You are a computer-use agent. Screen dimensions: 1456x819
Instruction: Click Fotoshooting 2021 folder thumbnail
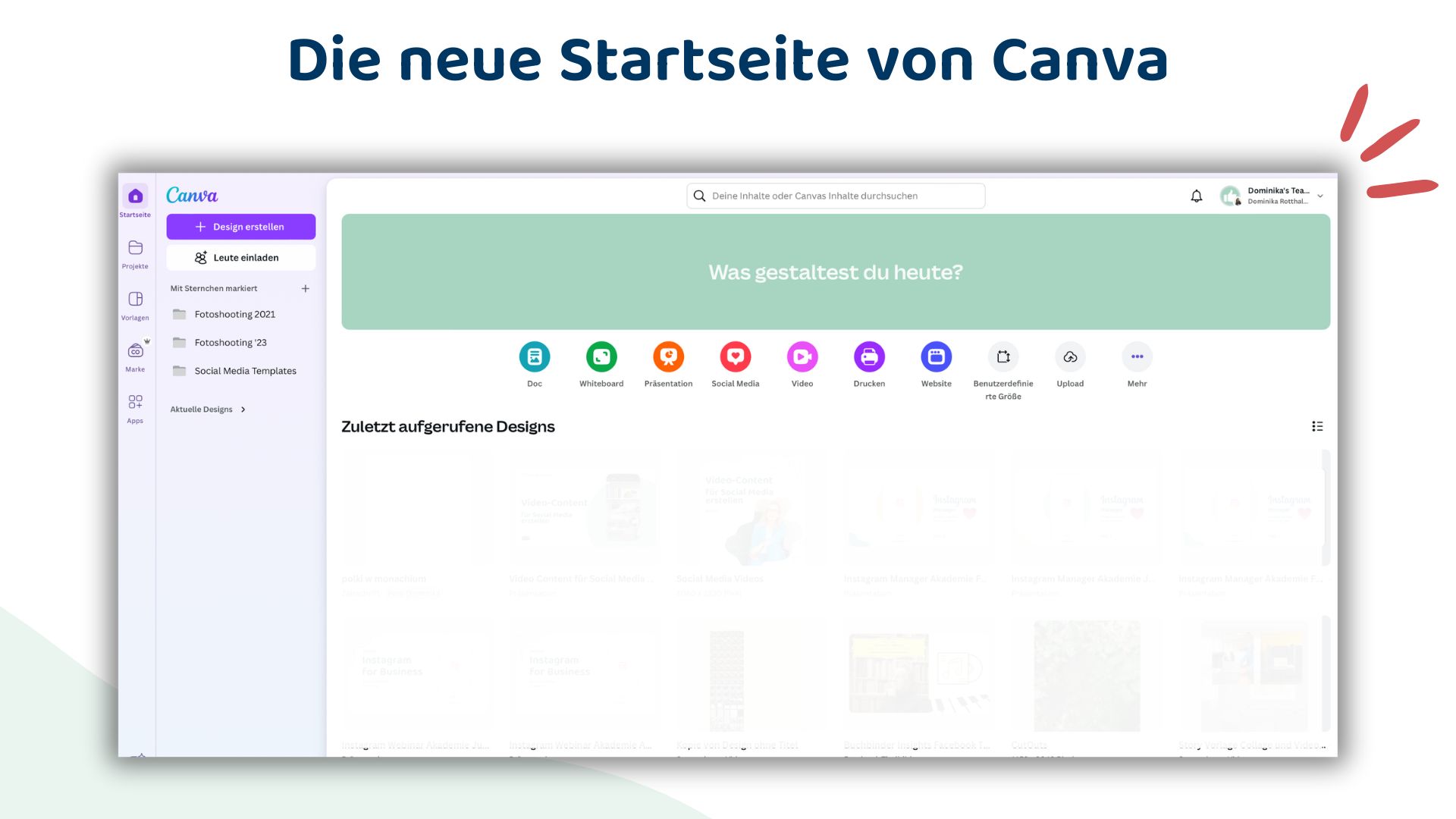click(179, 314)
